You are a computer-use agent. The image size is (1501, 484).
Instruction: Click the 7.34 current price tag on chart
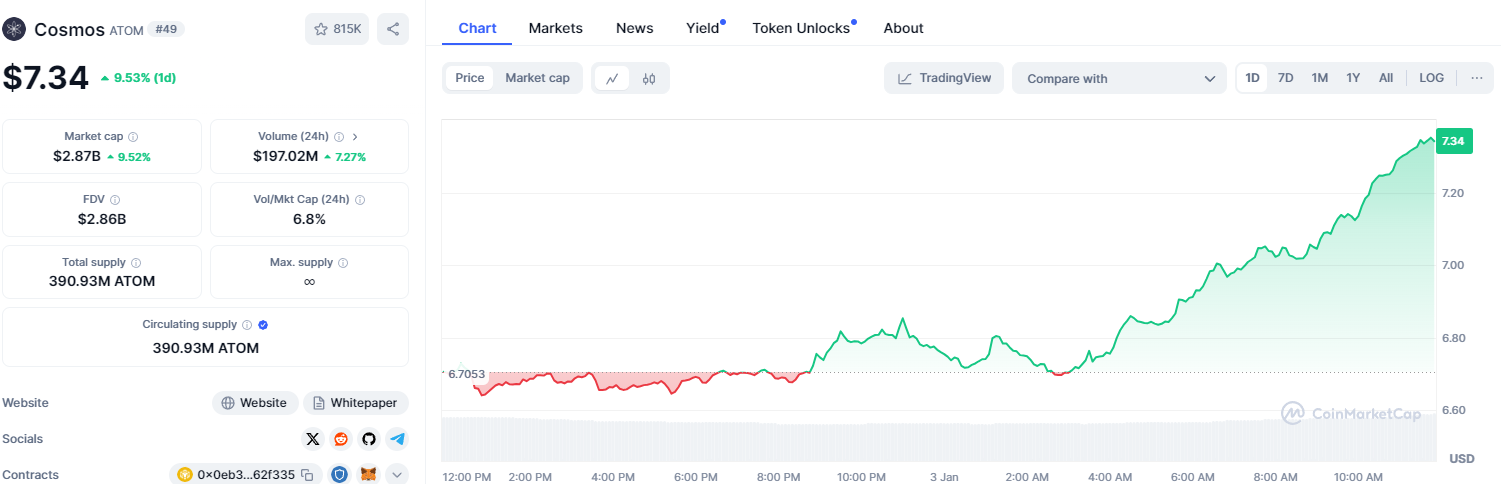[1452, 141]
